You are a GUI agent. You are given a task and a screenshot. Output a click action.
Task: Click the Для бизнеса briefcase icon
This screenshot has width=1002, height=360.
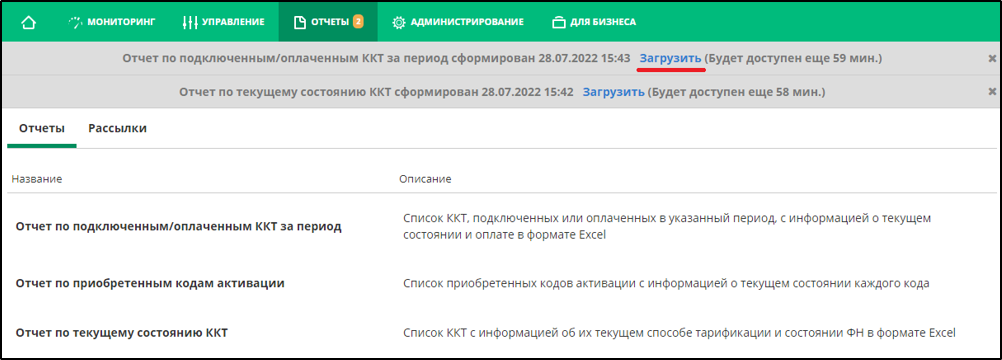pyautogui.click(x=559, y=22)
